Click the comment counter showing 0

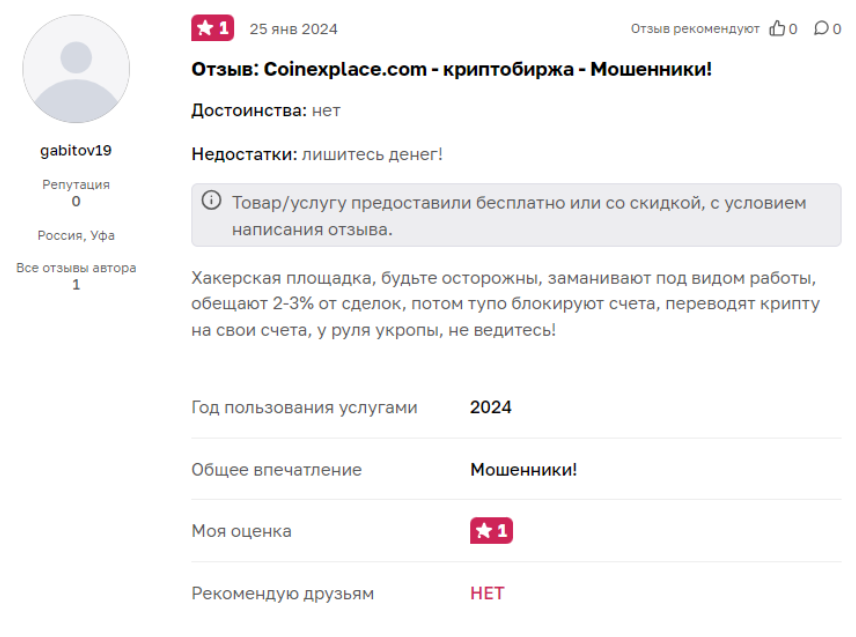[x=838, y=29]
